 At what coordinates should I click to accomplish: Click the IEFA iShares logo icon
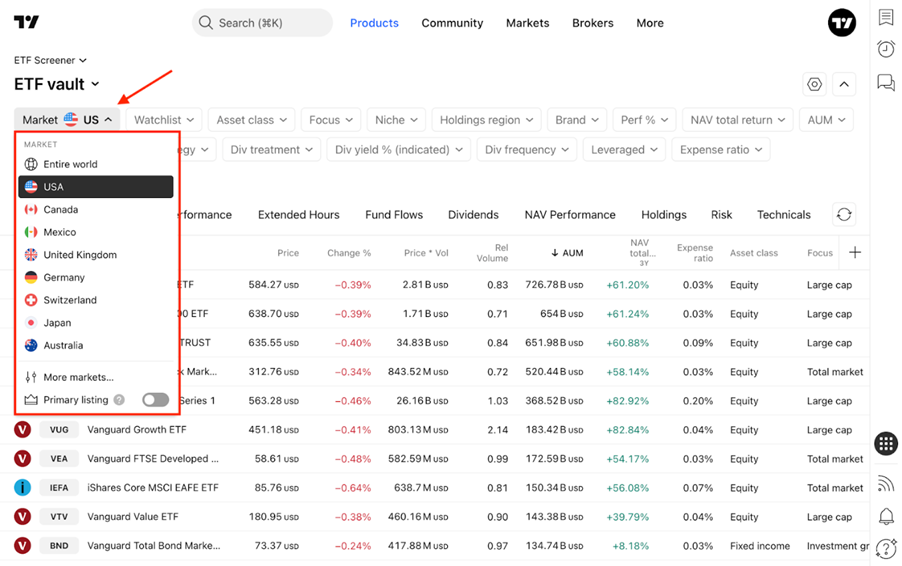[x=22, y=488]
